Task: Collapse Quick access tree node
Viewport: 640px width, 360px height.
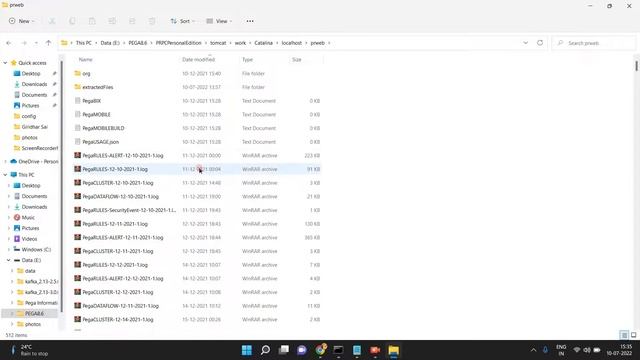Action: pos(5,63)
